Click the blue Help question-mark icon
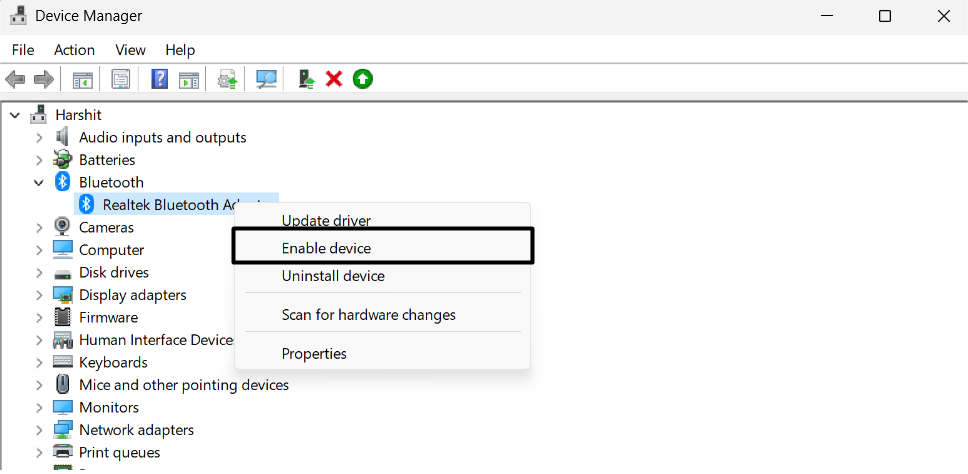Screen dimensions: 968x474 (159, 79)
